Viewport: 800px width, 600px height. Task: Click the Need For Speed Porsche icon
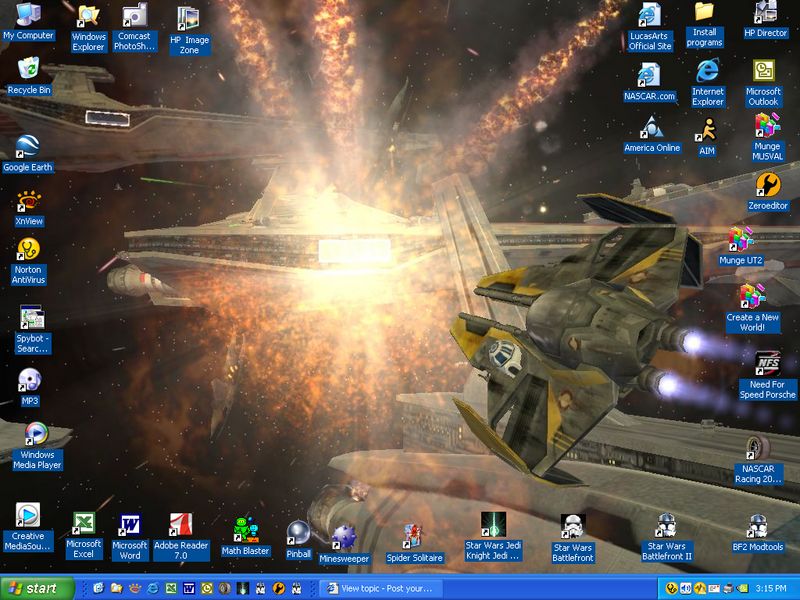pyautogui.click(x=768, y=375)
